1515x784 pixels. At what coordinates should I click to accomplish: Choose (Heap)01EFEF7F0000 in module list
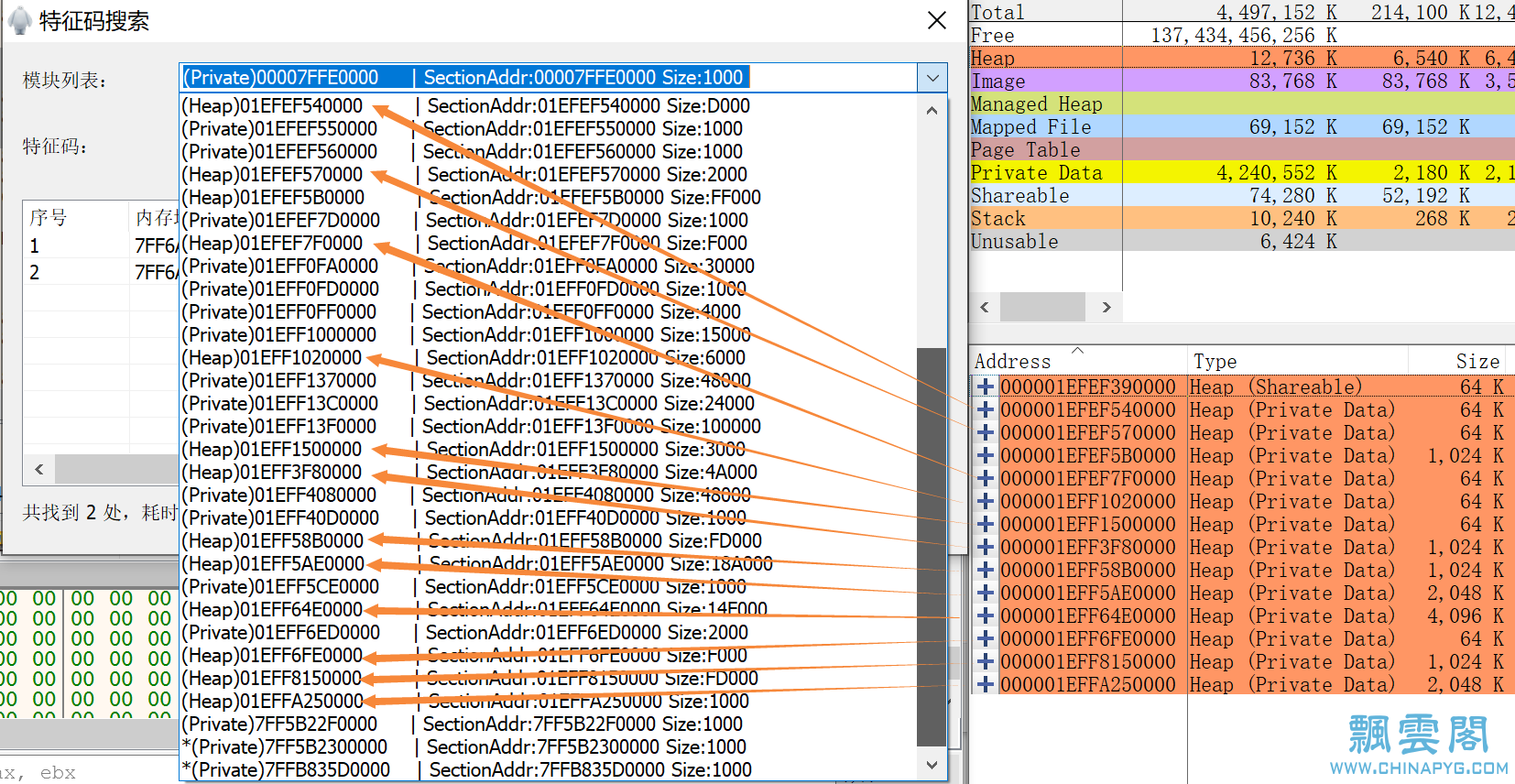click(x=548, y=243)
